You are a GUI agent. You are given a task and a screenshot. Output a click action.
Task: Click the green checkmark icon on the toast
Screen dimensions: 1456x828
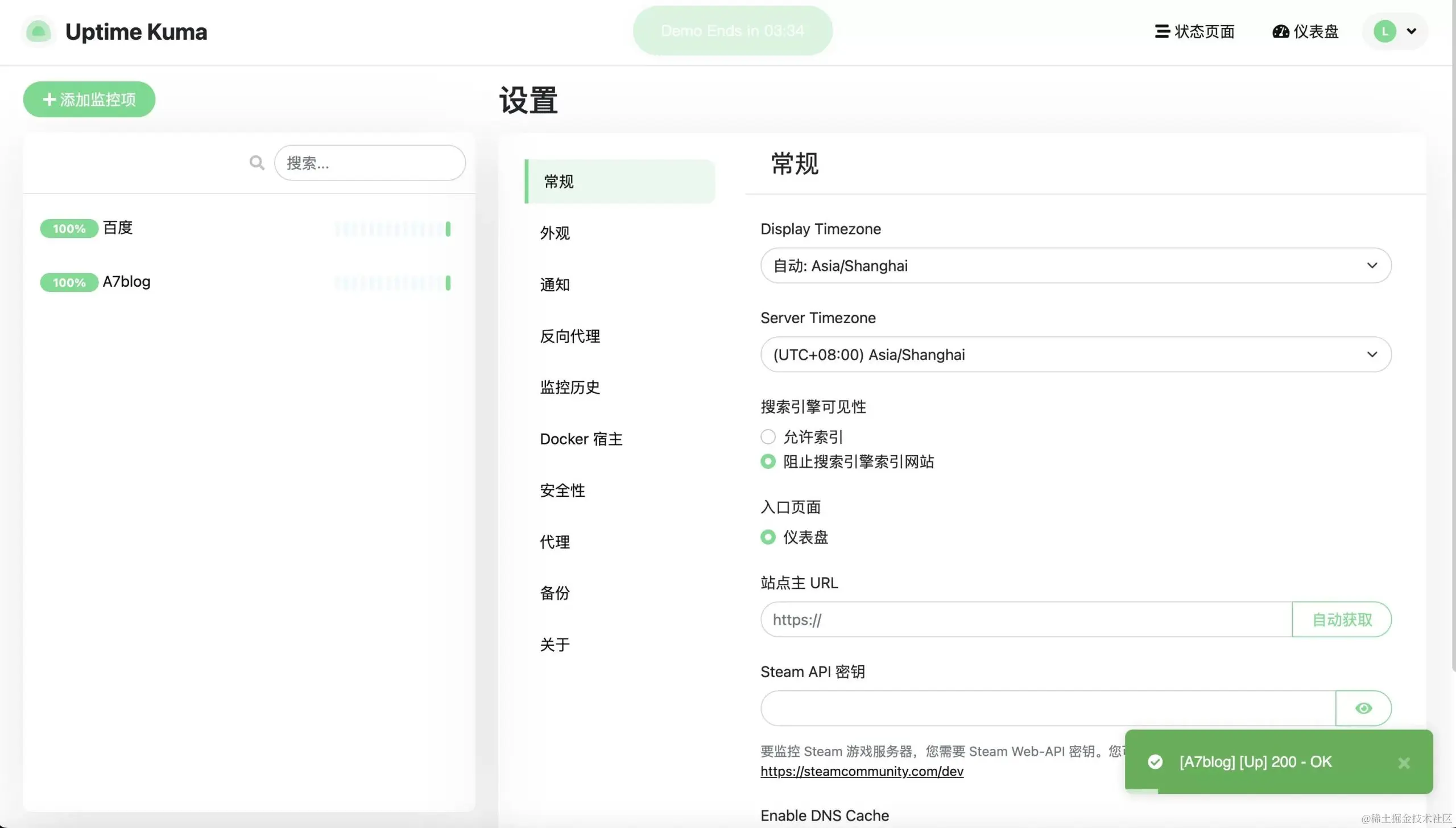point(1156,761)
